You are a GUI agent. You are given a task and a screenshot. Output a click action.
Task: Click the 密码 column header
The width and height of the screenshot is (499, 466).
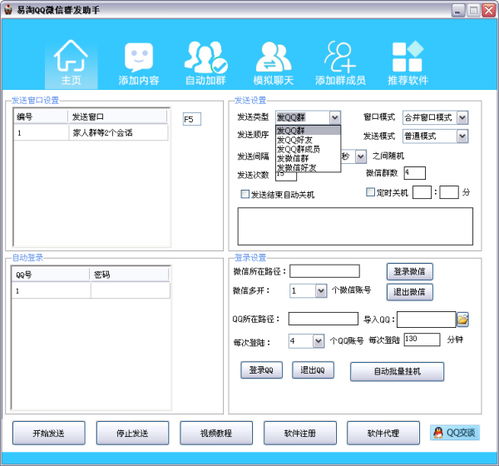tap(130, 275)
